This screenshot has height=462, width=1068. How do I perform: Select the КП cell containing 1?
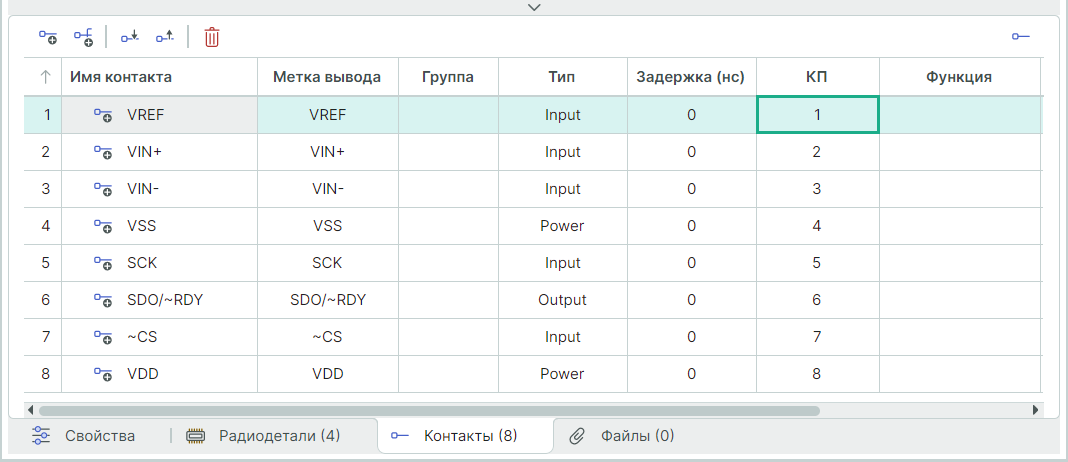click(x=817, y=115)
